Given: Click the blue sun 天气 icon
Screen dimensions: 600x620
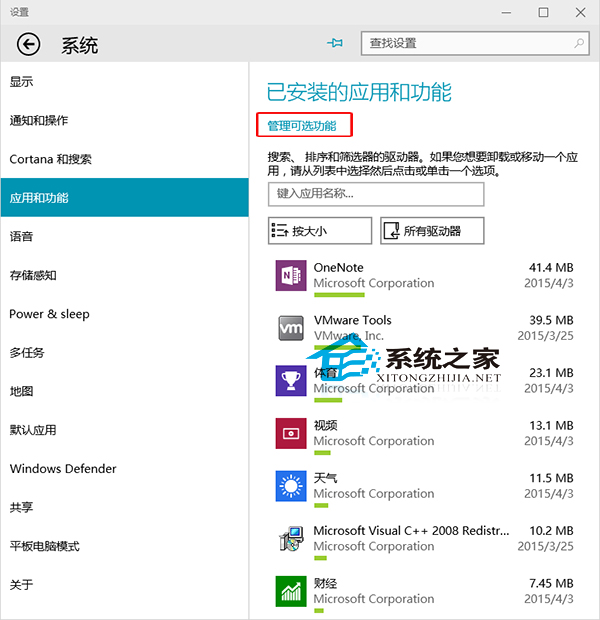Looking at the screenshot, I should click(x=291, y=486).
